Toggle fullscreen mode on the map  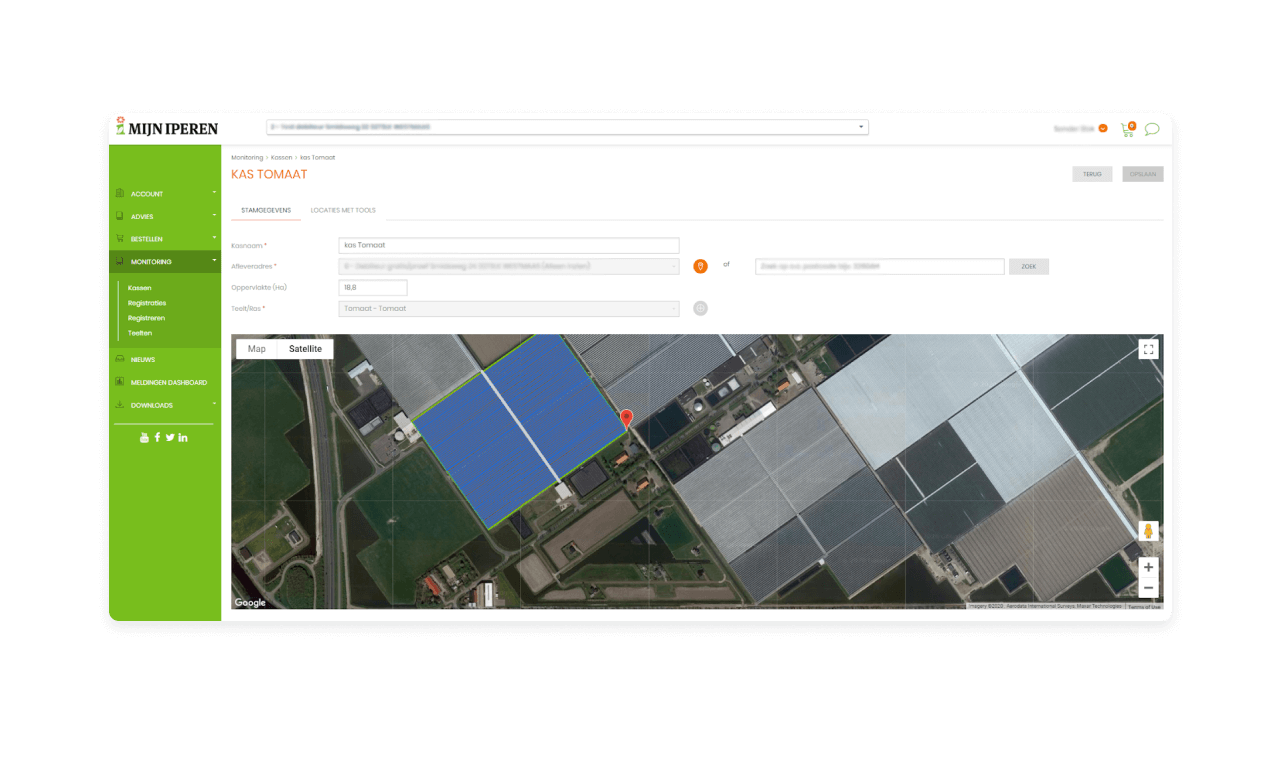(1148, 349)
